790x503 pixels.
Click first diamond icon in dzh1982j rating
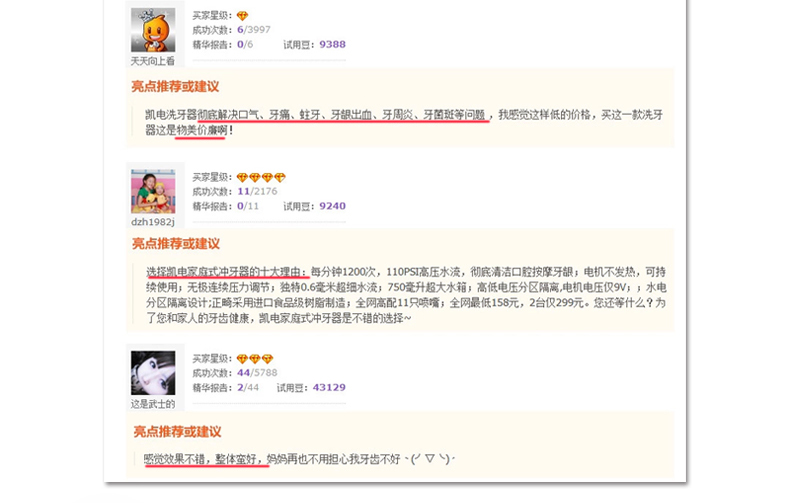click(242, 177)
